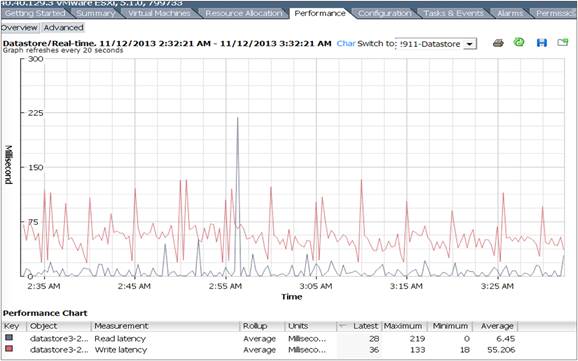Select the Advanced view button

click(x=63, y=28)
